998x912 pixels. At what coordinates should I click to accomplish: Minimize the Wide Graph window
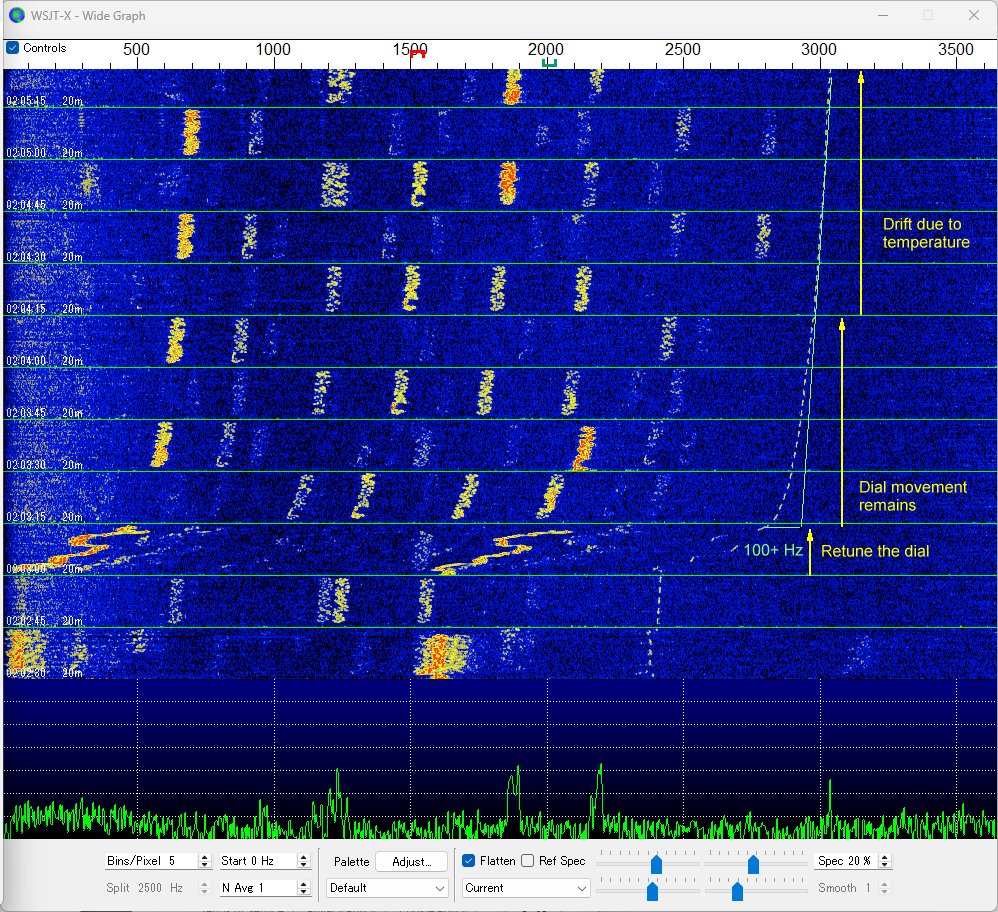pos(883,15)
